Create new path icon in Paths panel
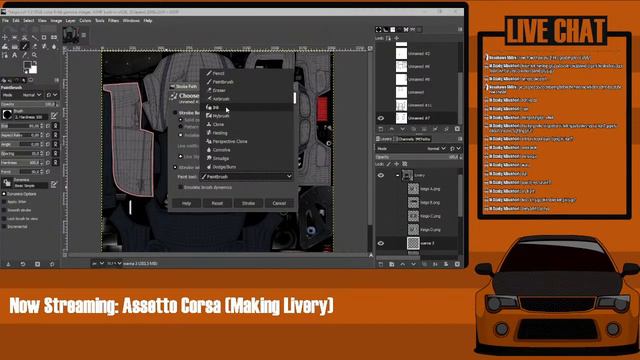The height and width of the screenshot is (360, 640). pos(380,129)
